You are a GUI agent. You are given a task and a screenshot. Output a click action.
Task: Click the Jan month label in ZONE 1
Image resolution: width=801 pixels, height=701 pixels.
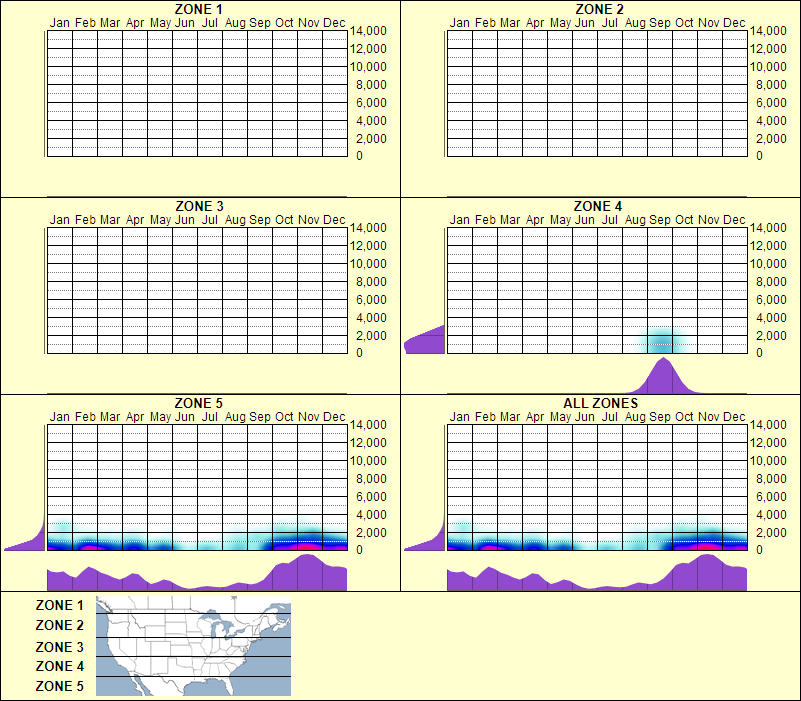(58, 22)
